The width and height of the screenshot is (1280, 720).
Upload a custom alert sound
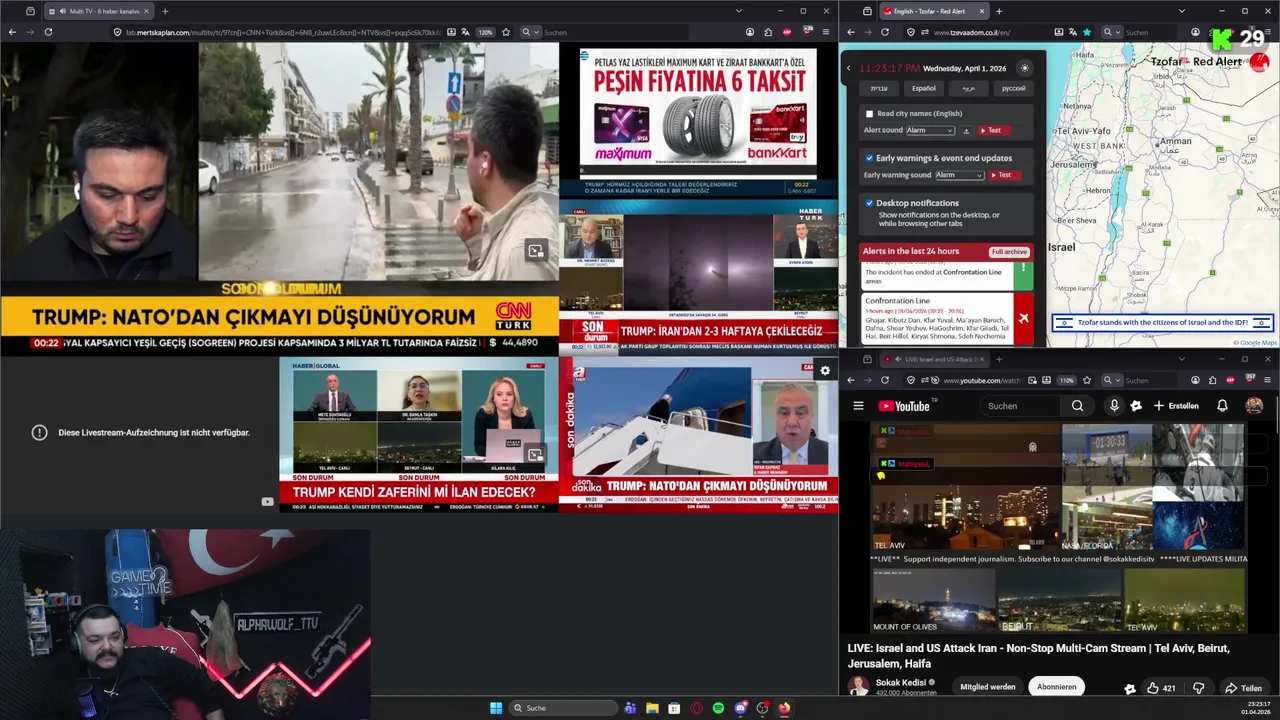tap(966, 130)
